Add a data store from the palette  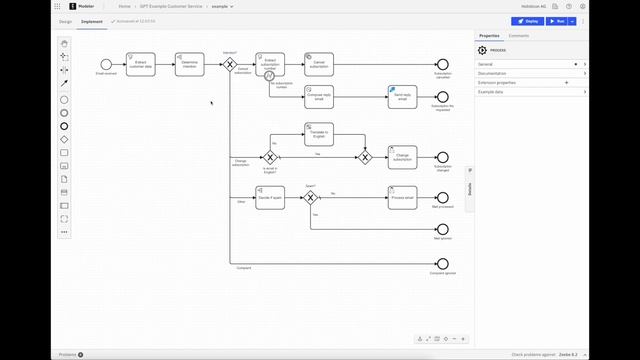click(64, 192)
